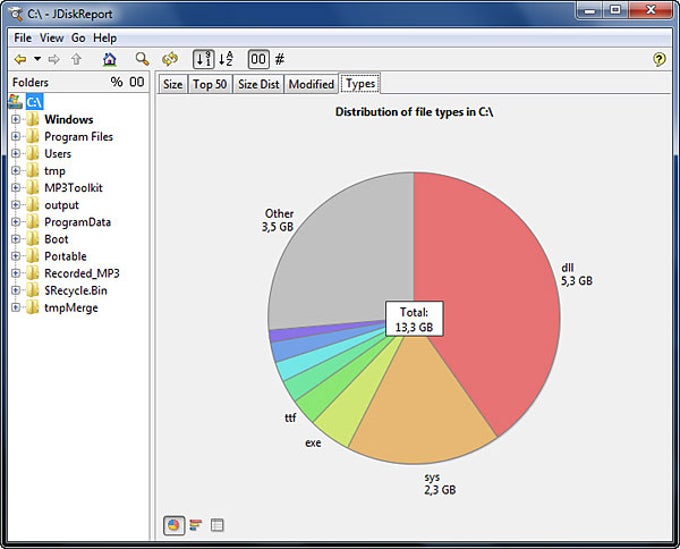Click the 00 column header in Folders
The height and width of the screenshot is (549, 680).
pyautogui.click(x=137, y=82)
